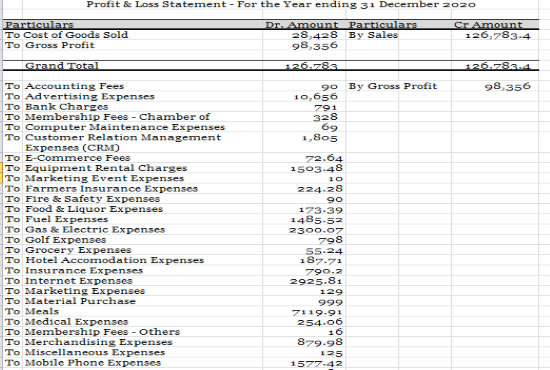Select the 'Meals' cell

42,311
